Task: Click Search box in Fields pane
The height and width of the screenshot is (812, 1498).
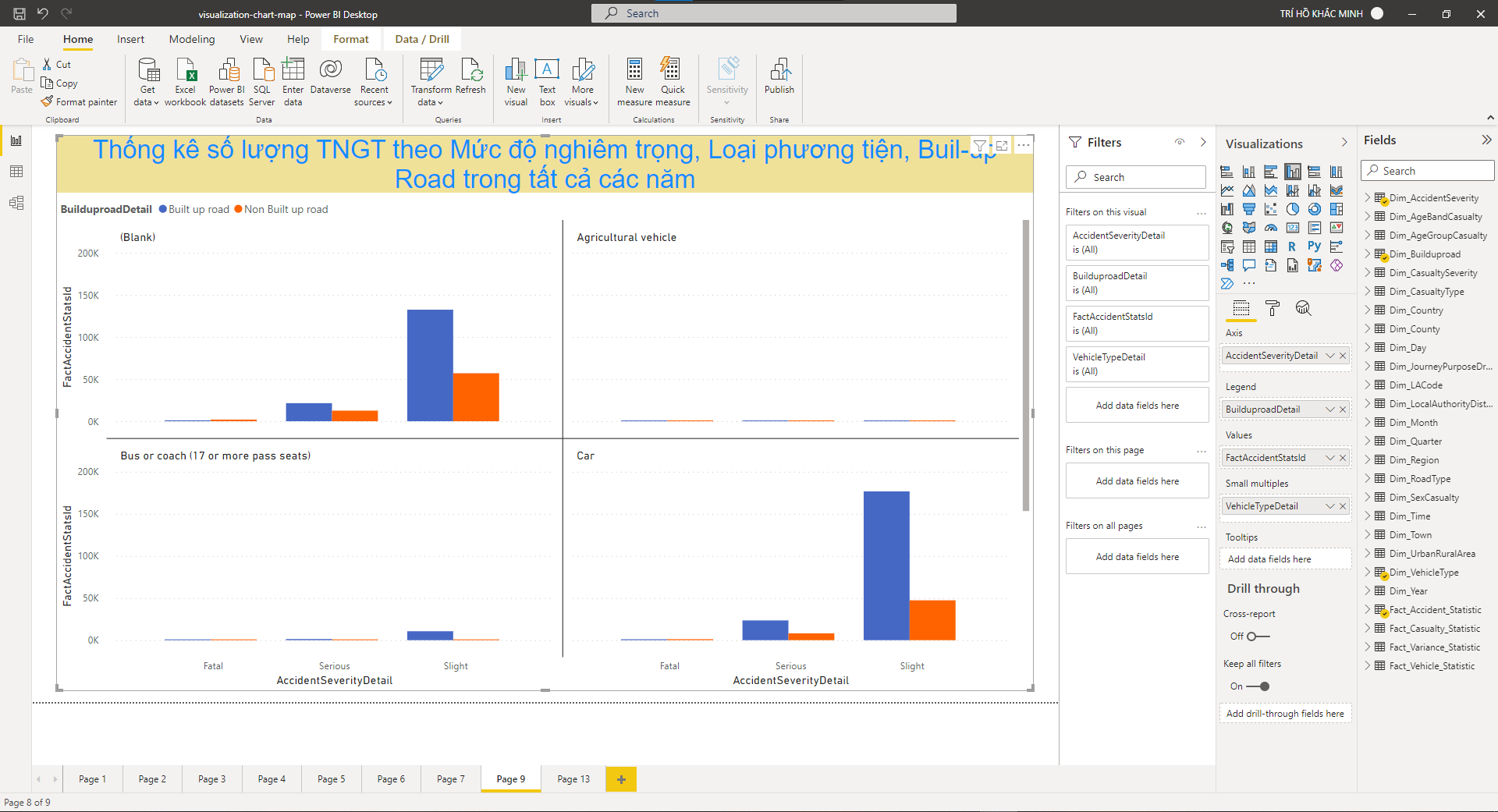Action: pyautogui.click(x=1428, y=171)
